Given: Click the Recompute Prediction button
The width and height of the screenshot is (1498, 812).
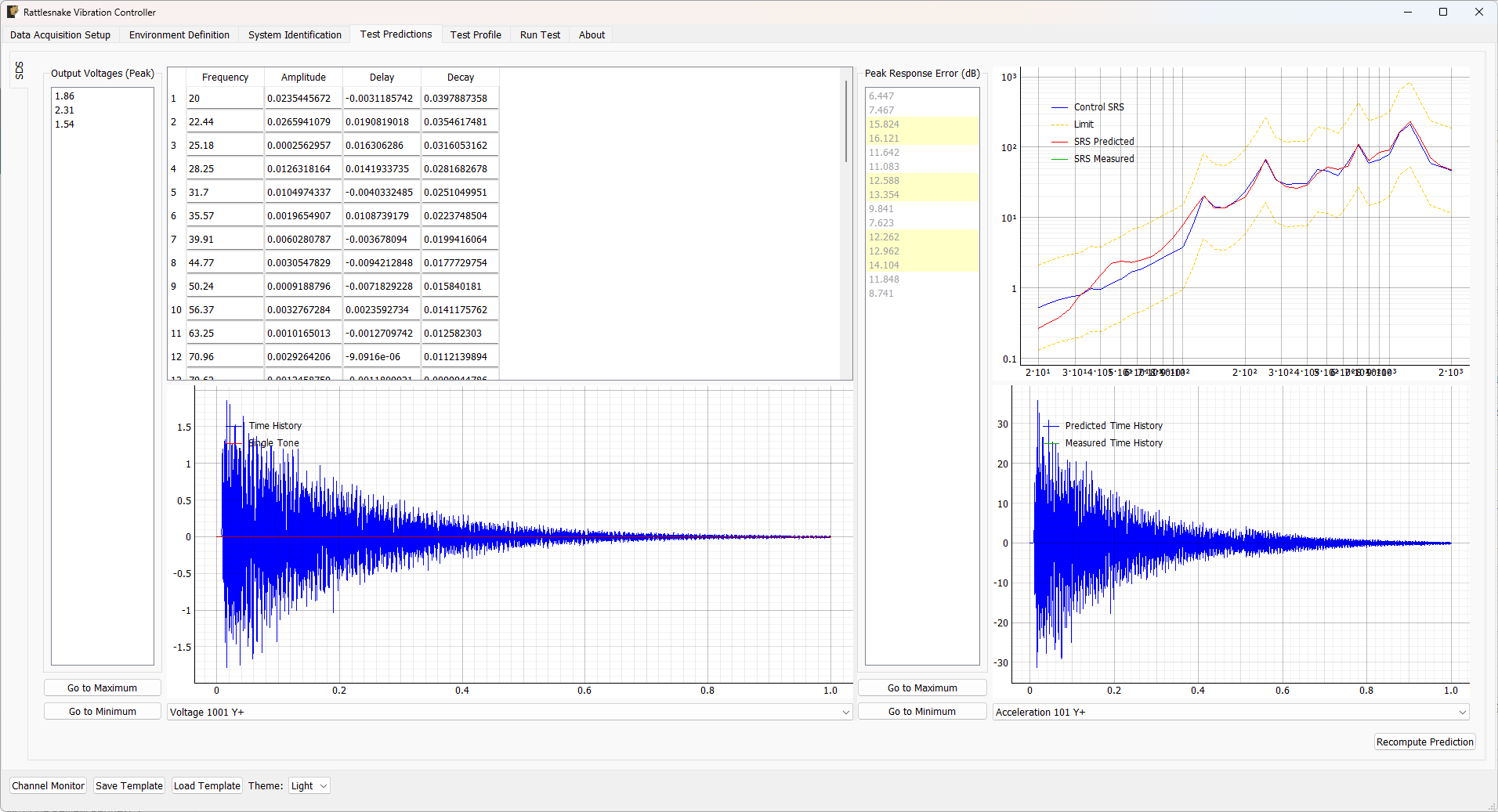Looking at the screenshot, I should (x=1424, y=742).
